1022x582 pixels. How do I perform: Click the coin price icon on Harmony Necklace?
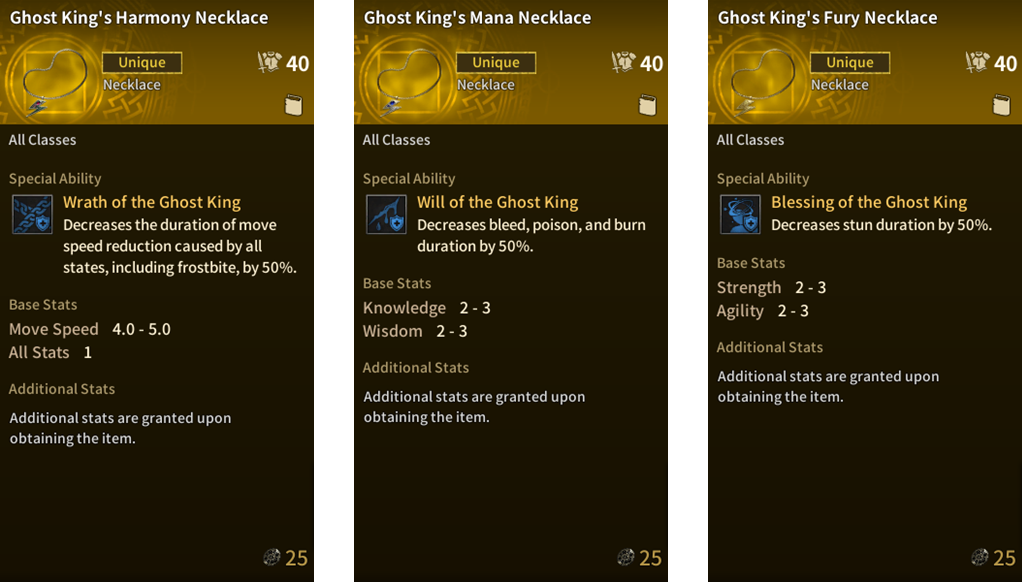272,558
